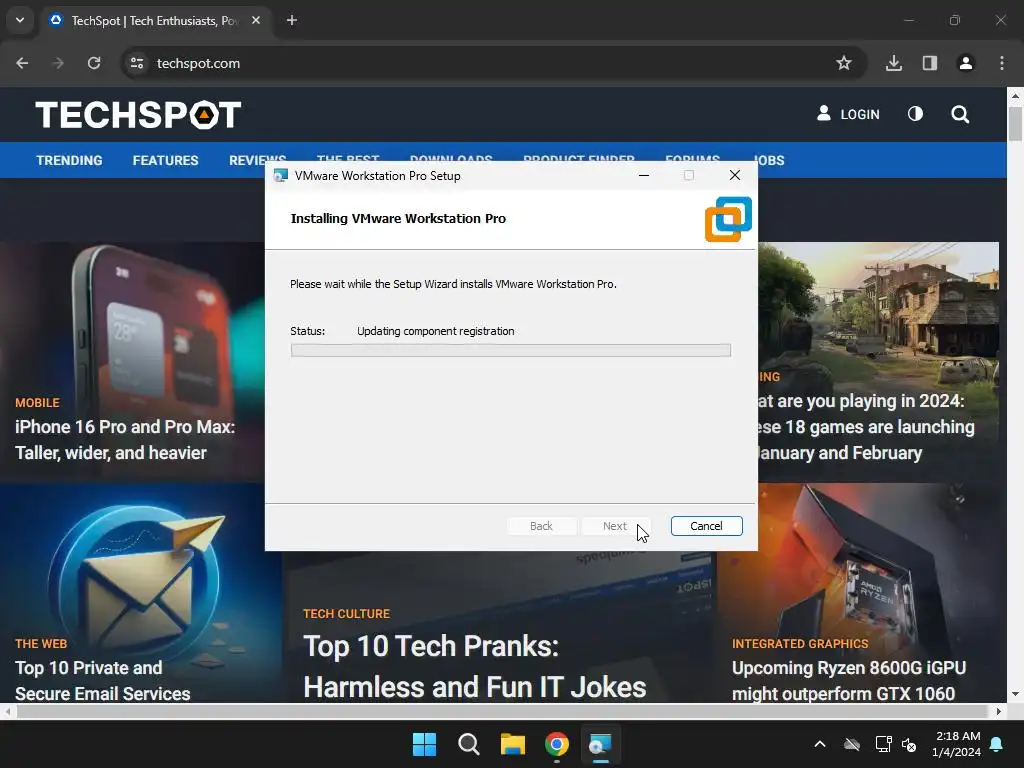Click the installation progress bar
Viewport: 1024px width, 768px height.
[x=511, y=351]
